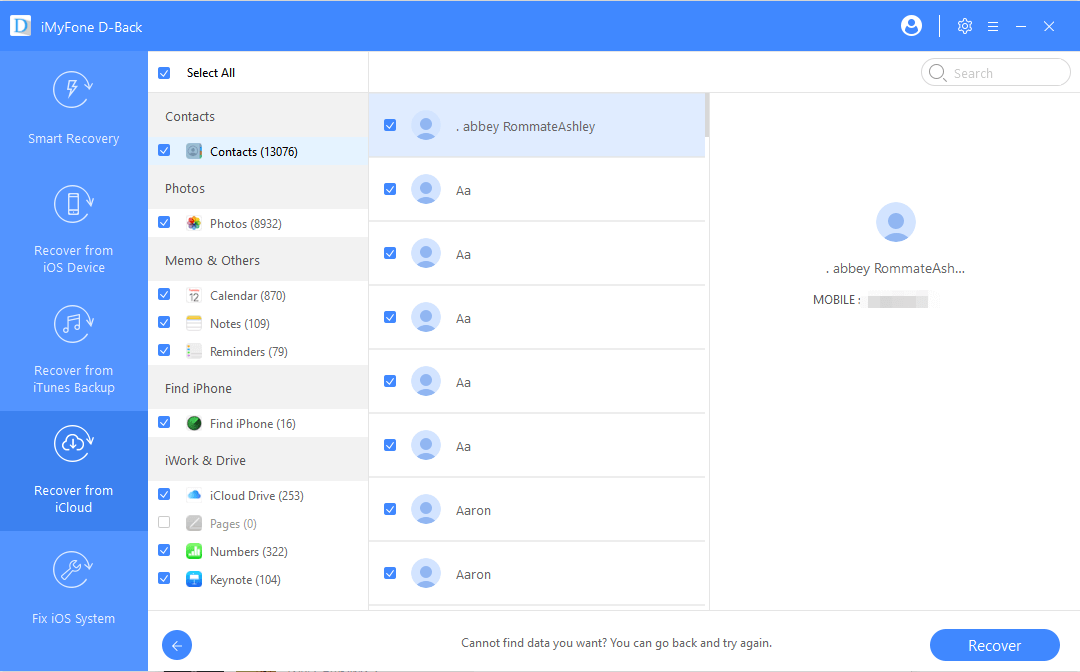Click avatar of . abbey RommateAshley contact row
This screenshot has height=672, width=1080.
click(426, 125)
